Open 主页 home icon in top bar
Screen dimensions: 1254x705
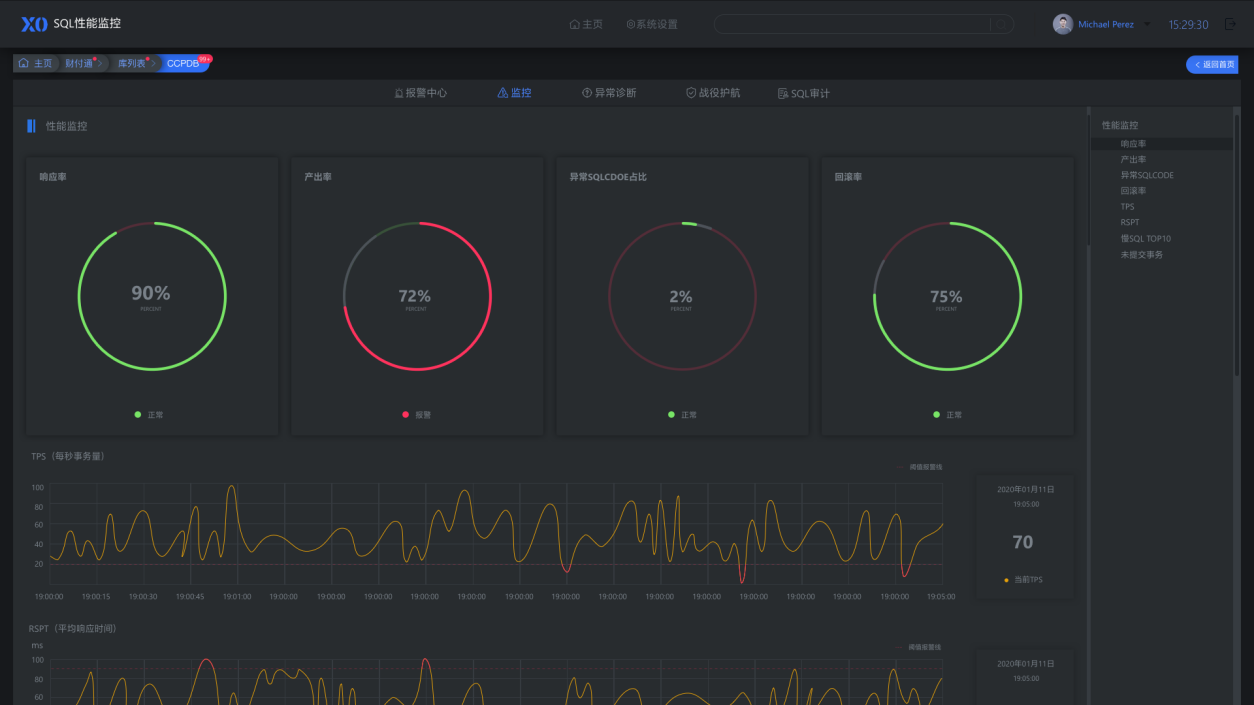pos(586,24)
